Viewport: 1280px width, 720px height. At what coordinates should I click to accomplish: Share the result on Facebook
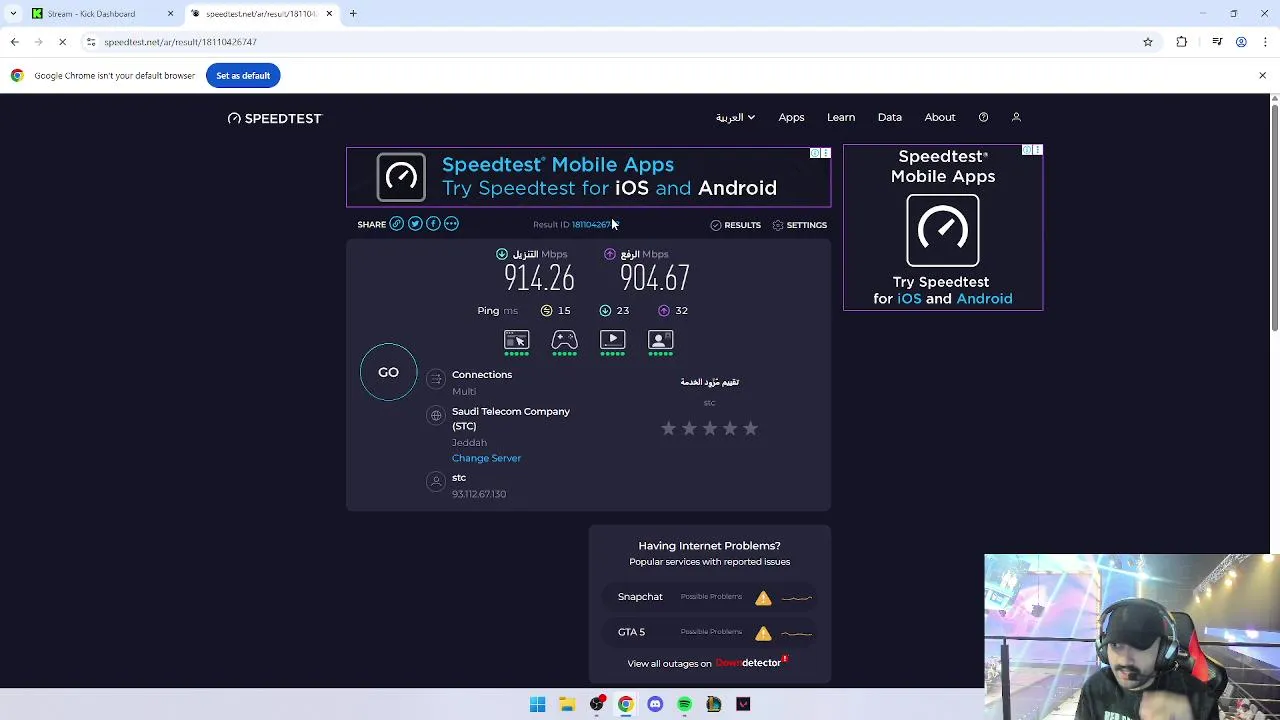click(433, 224)
